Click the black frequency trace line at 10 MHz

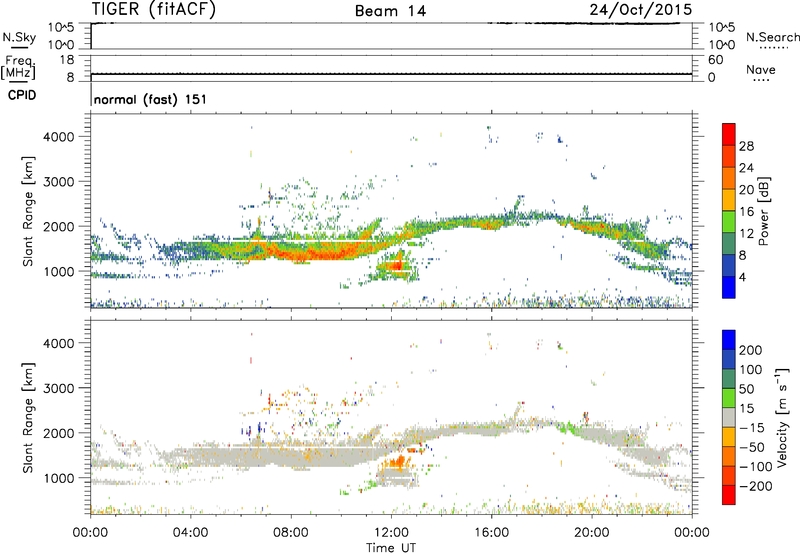[x=391, y=74]
